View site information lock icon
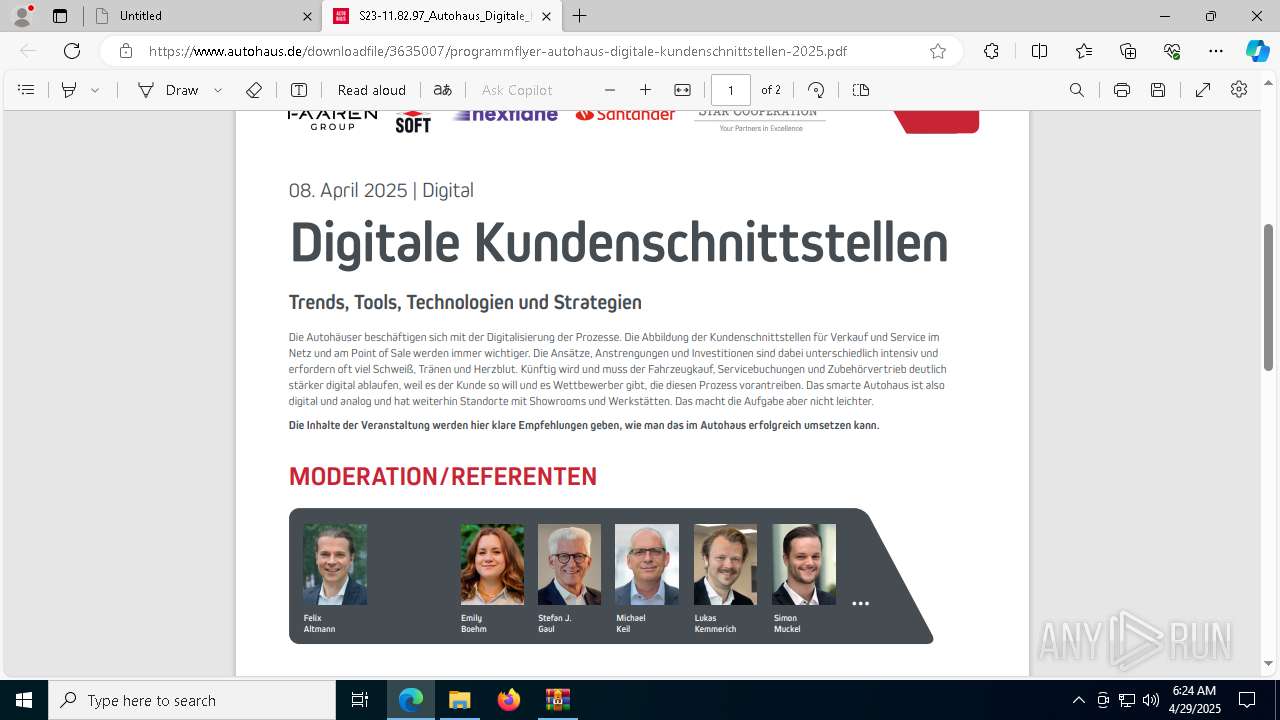 coord(125,51)
